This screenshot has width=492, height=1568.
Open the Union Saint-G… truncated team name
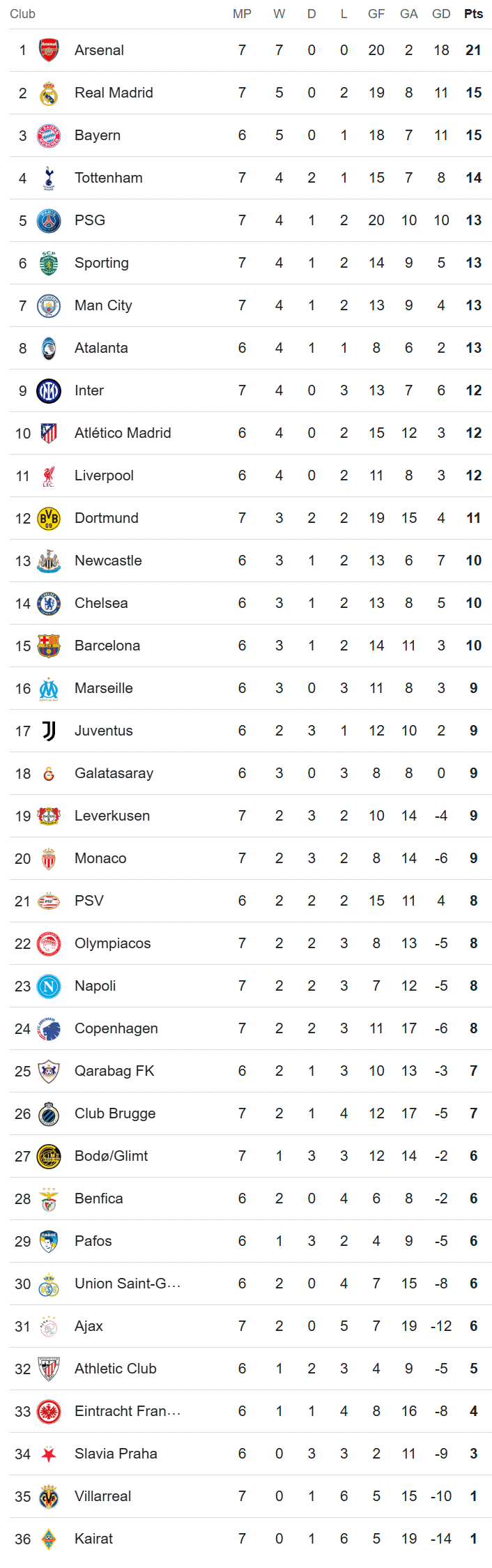(128, 1284)
